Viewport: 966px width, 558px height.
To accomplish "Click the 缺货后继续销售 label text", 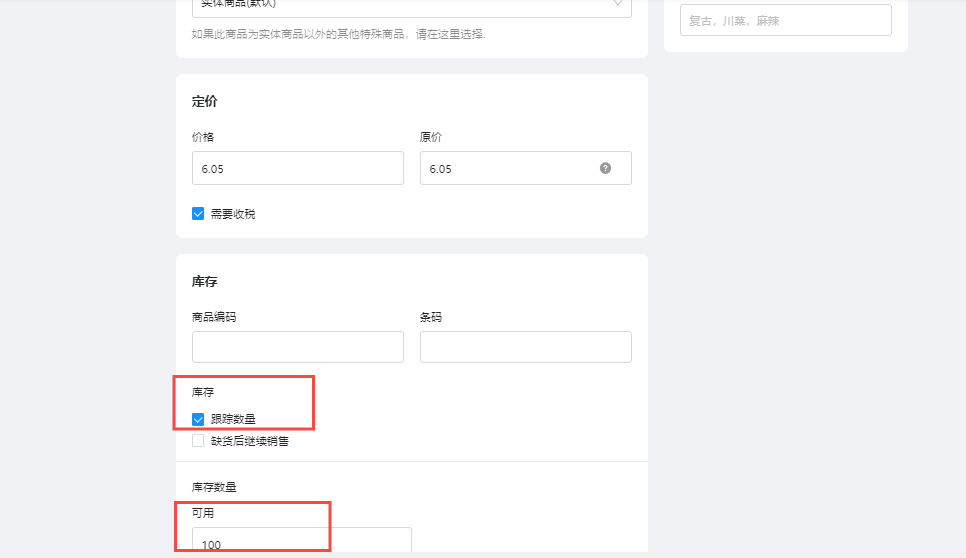I will click(250, 441).
